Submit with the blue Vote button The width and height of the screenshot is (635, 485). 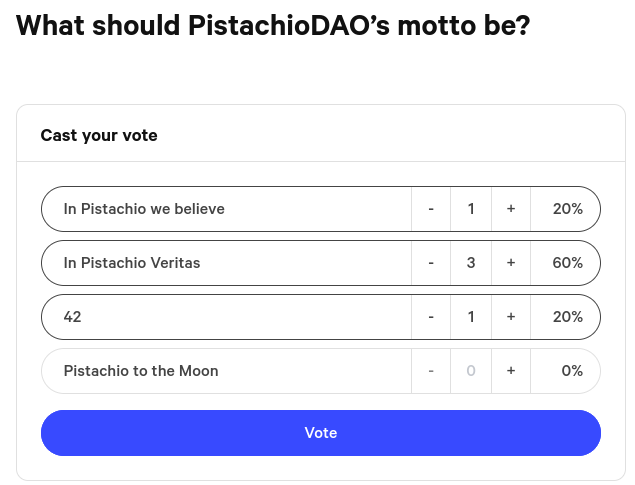(x=320, y=433)
